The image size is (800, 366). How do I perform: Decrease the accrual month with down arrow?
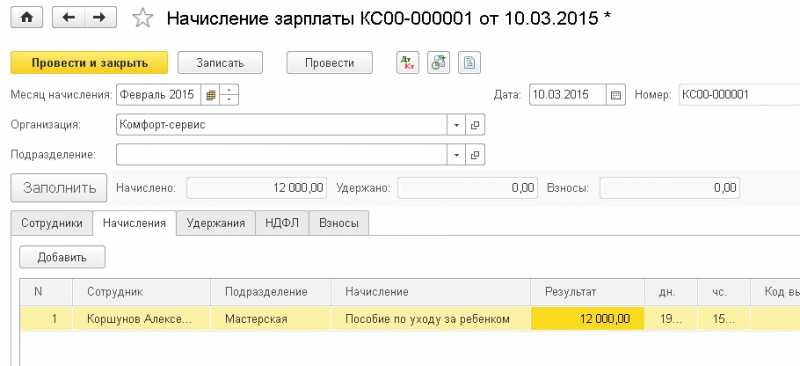(229, 100)
